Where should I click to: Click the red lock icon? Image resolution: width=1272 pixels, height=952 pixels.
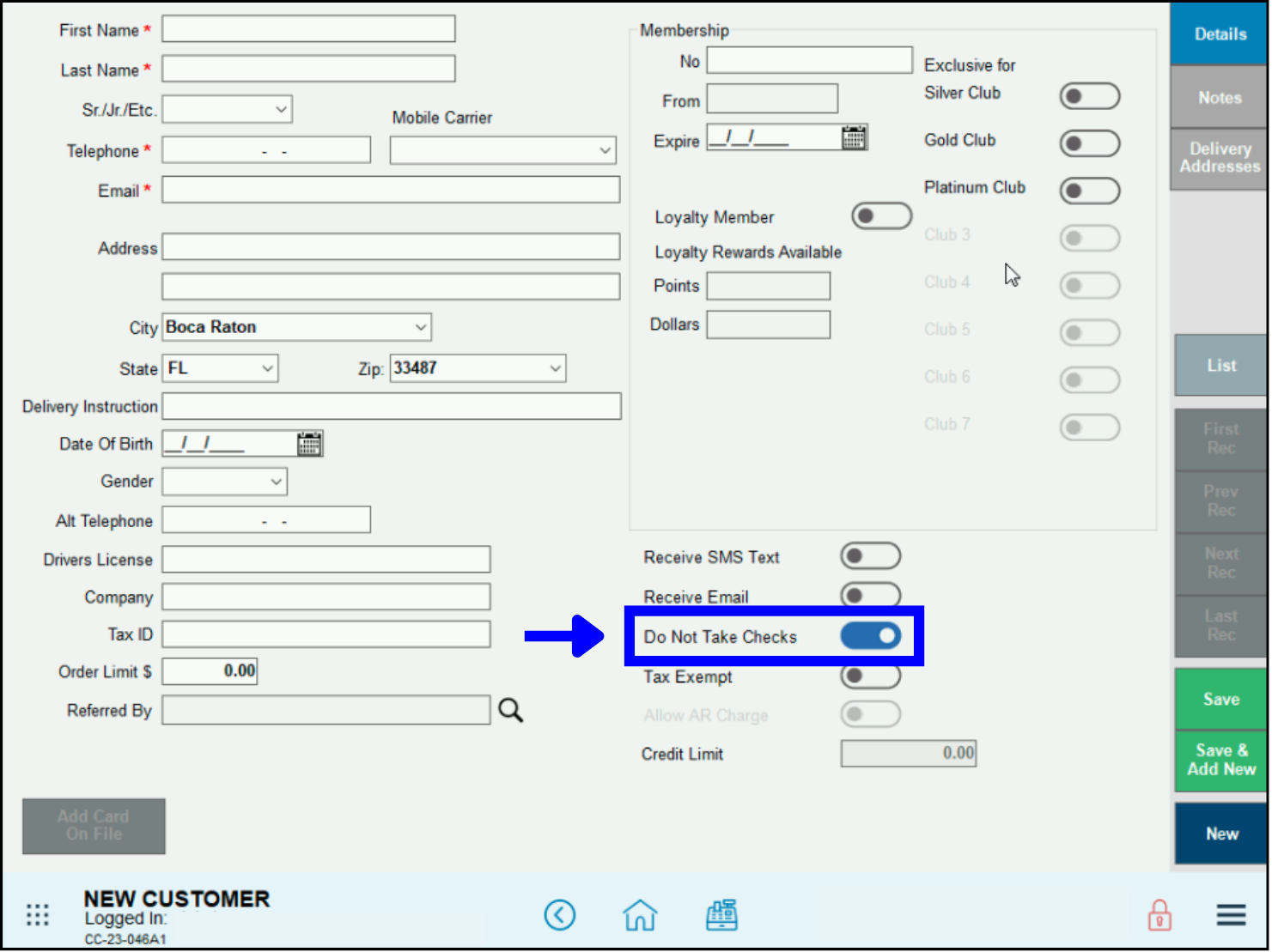[x=1159, y=915]
